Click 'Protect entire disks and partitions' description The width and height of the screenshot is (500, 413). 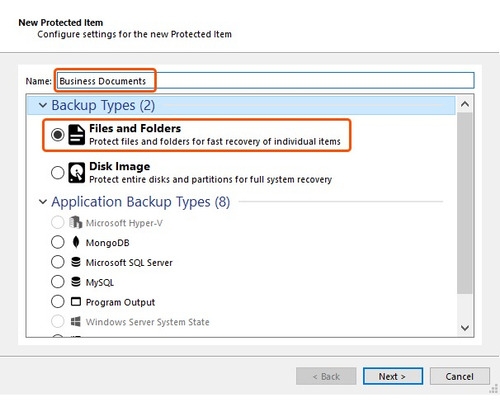pos(210,179)
